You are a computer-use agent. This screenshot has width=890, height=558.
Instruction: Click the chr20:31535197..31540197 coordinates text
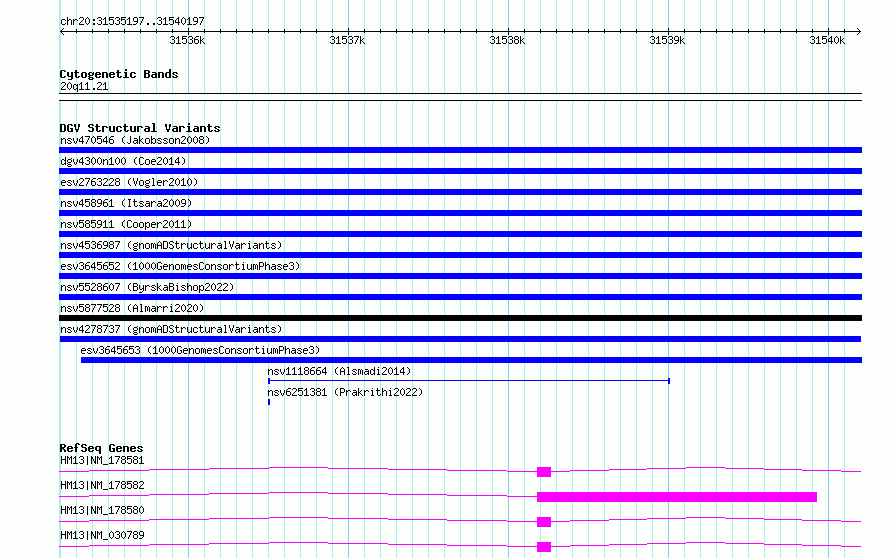[x=132, y=22]
